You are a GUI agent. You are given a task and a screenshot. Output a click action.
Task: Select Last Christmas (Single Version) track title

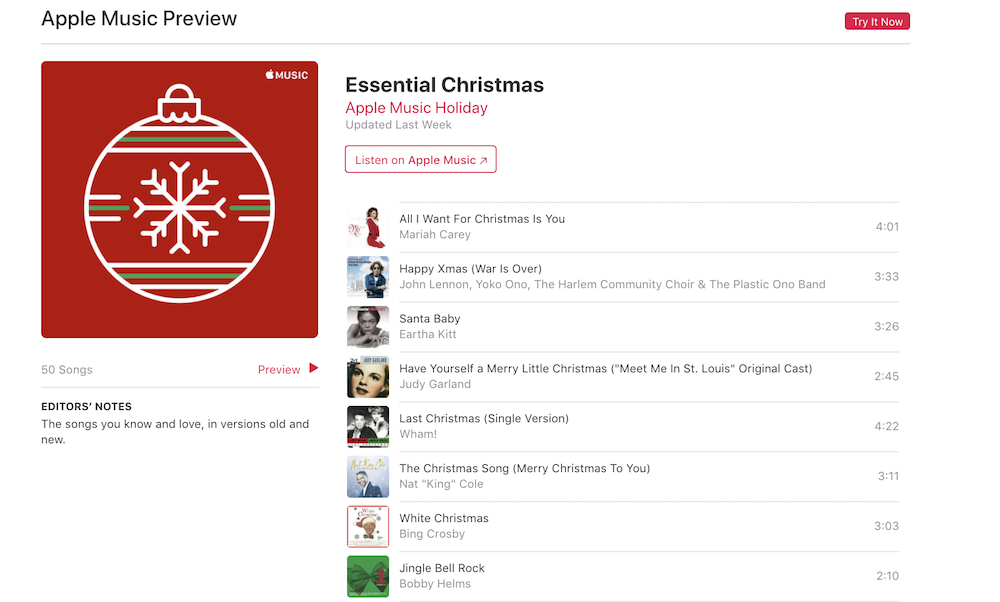[484, 419]
